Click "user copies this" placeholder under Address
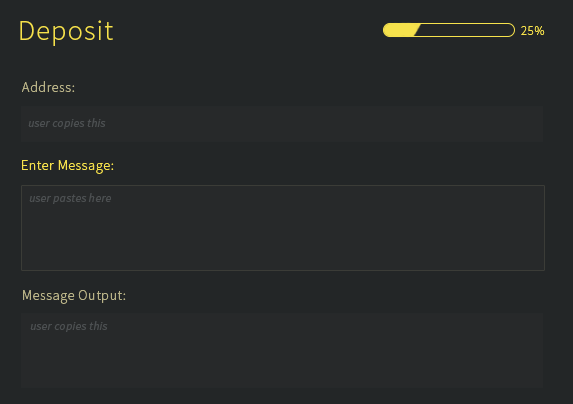Viewport: 573px width, 404px height. [x=67, y=123]
